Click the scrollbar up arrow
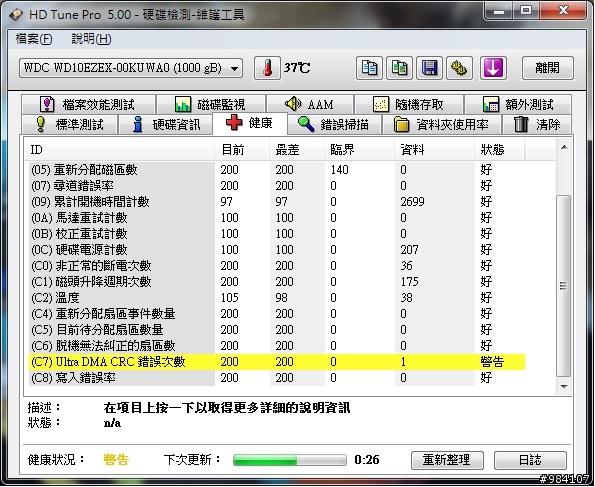This screenshot has height=487, width=595. click(564, 147)
